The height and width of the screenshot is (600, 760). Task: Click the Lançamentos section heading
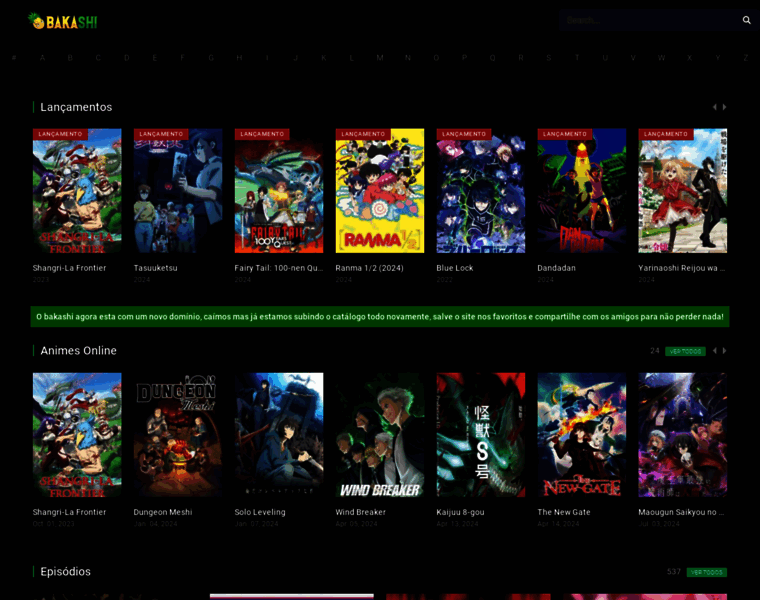pos(76,107)
